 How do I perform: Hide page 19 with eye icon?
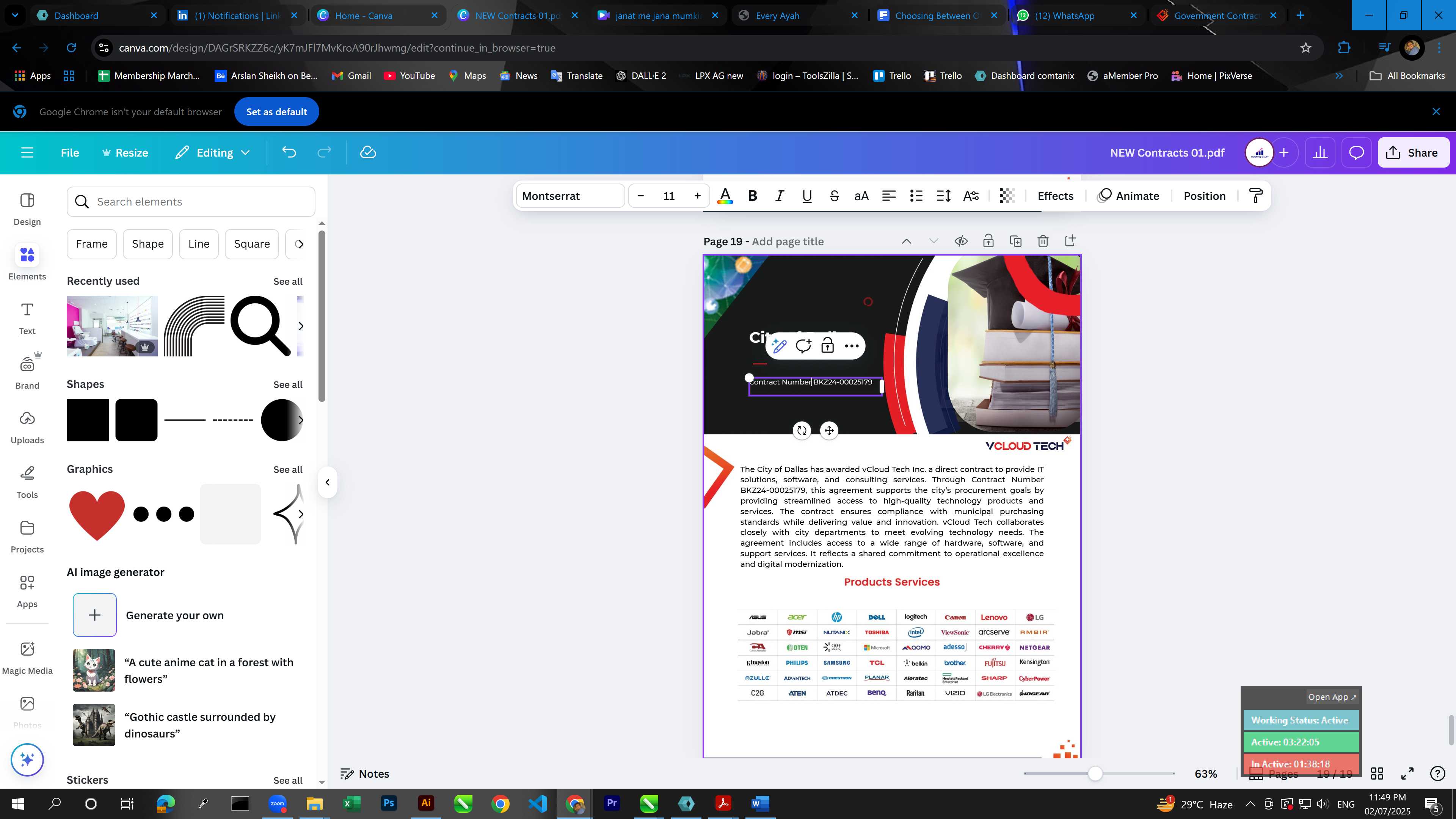(x=961, y=242)
